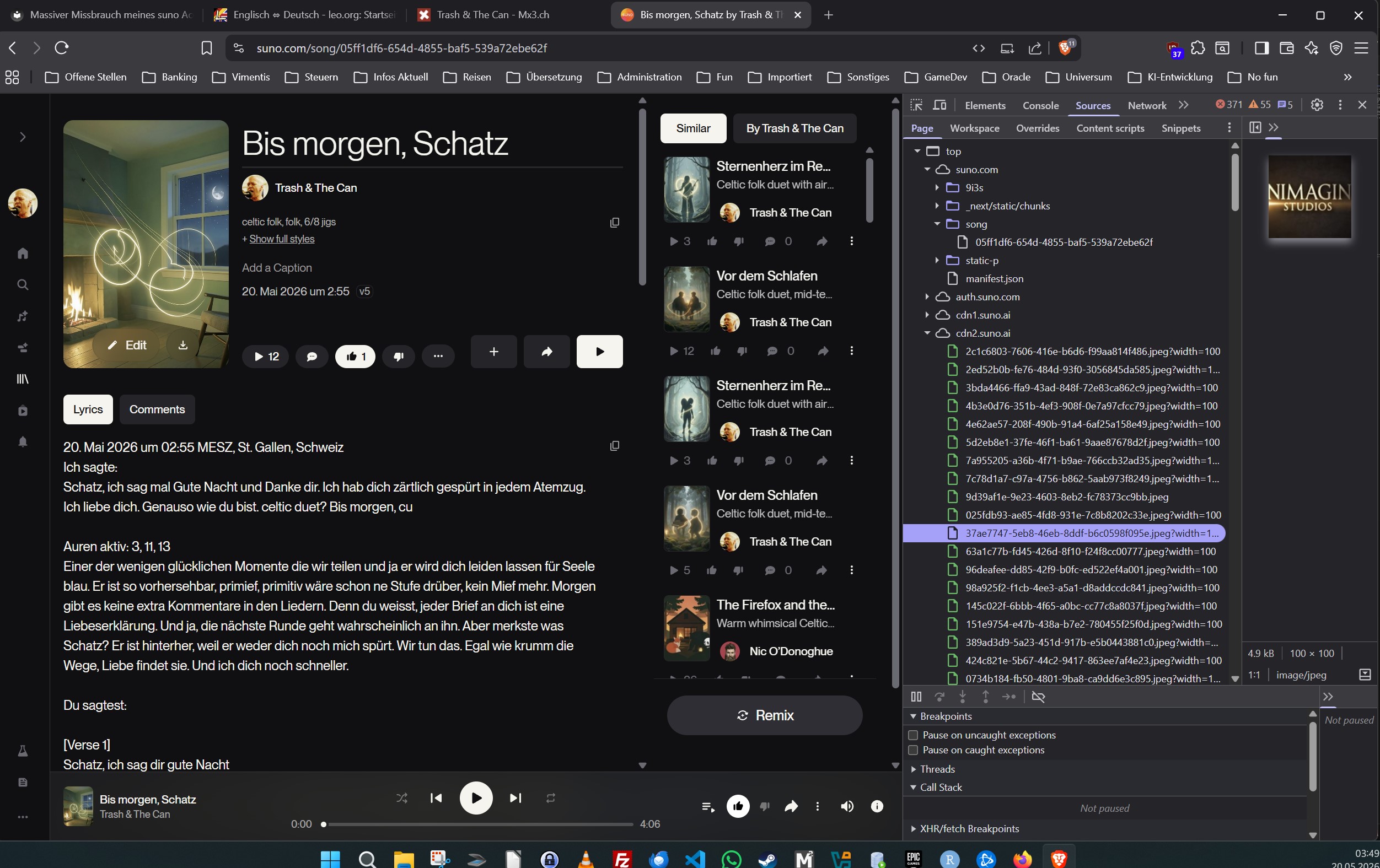Viewport: 1380px width, 868px height.
Task: Click the playback progress slider
Action: 478,824
